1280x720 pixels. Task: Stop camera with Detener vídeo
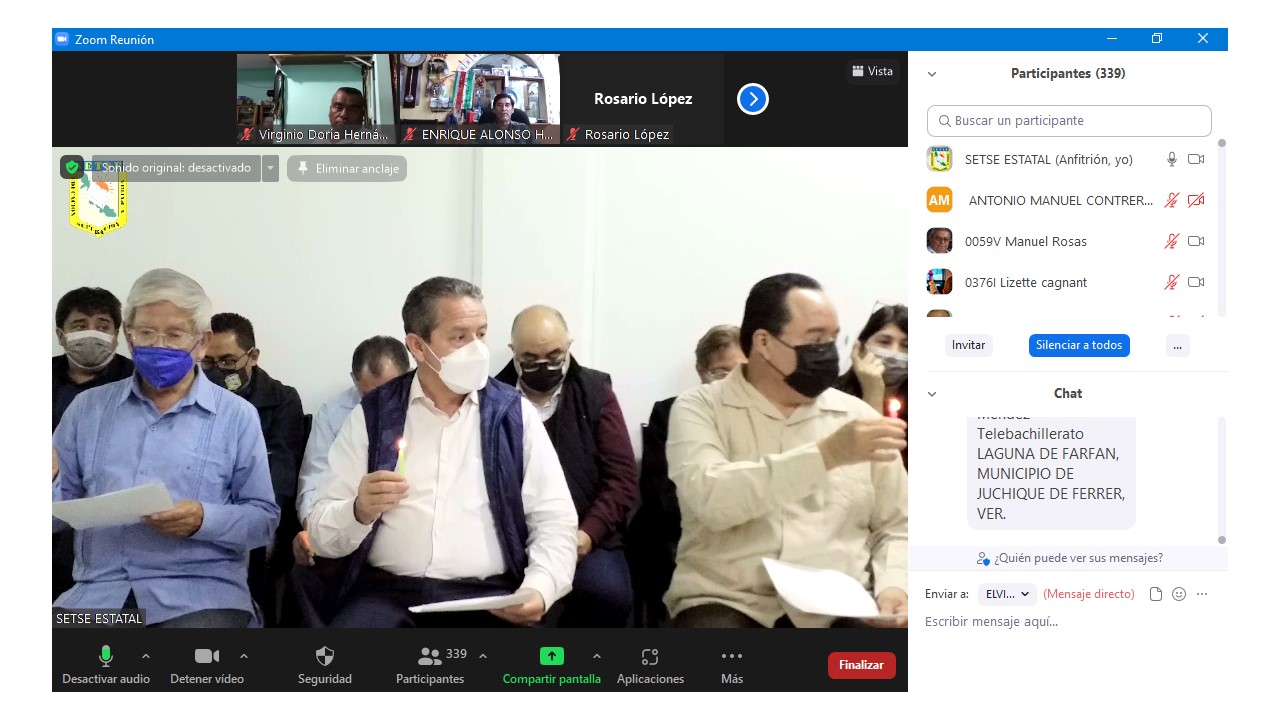(x=207, y=665)
